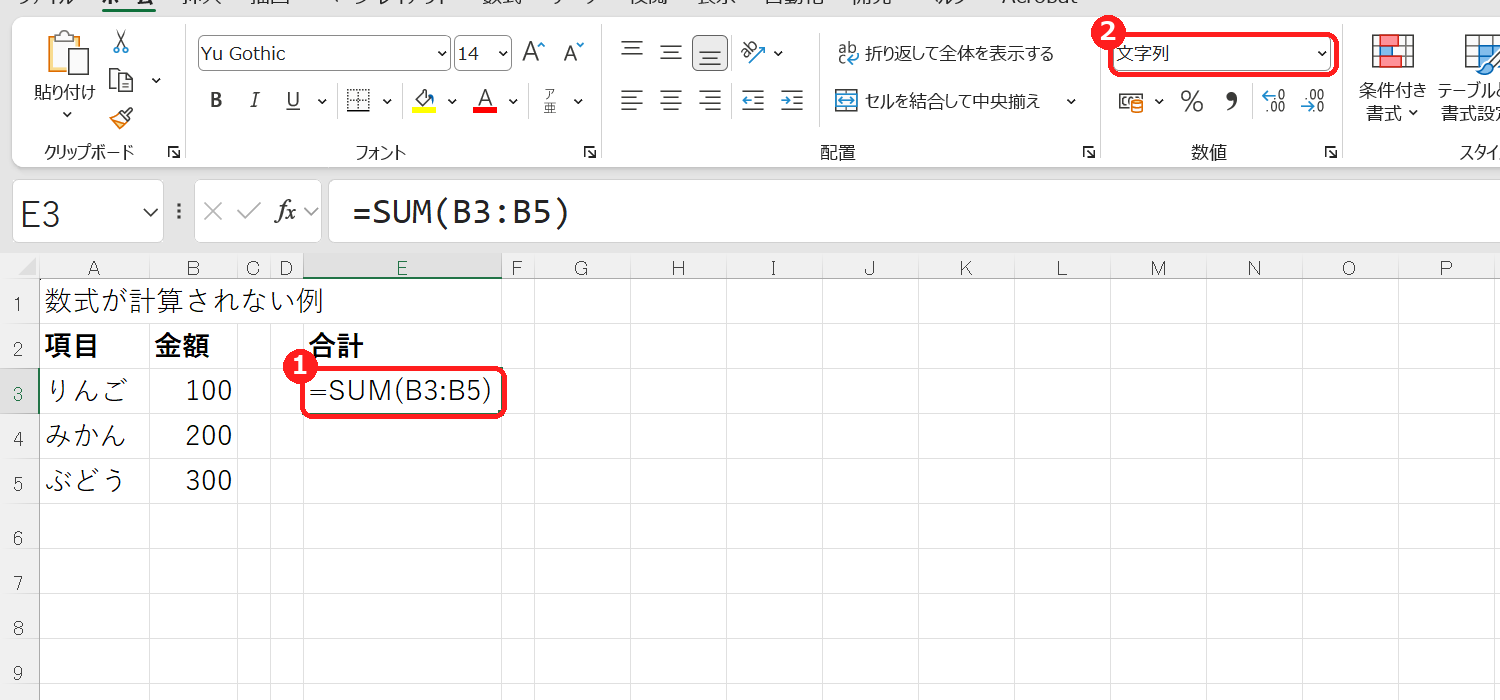The height and width of the screenshot is (700, 1500).
Task: Click the 金額 header cell
Action: pos(193,346)
